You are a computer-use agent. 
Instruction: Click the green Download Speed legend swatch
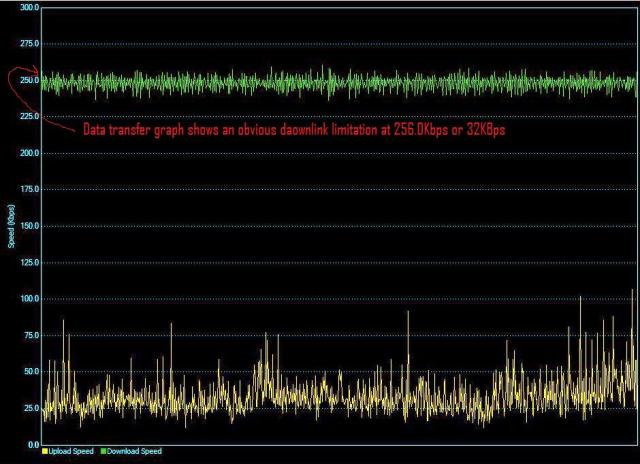coord(103,451)
